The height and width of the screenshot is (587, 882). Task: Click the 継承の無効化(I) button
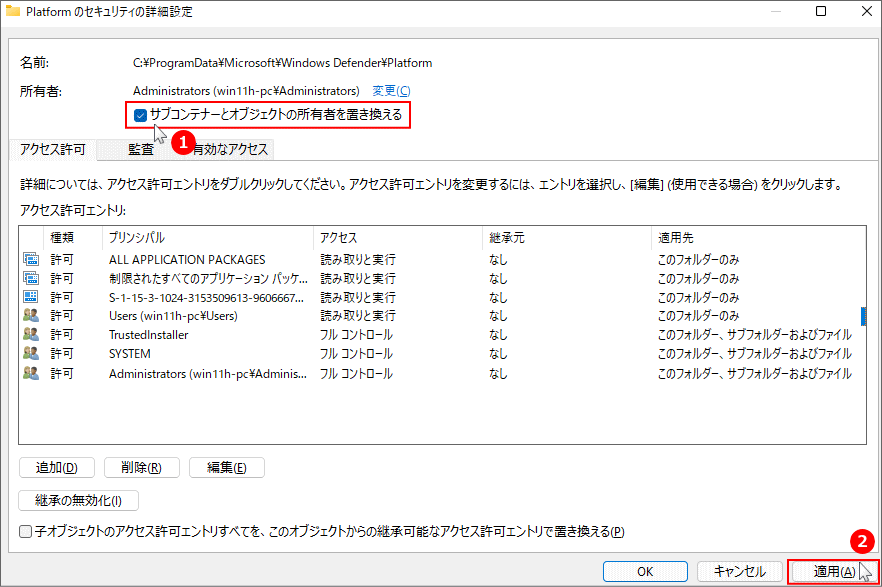click(x=78, y=500)
